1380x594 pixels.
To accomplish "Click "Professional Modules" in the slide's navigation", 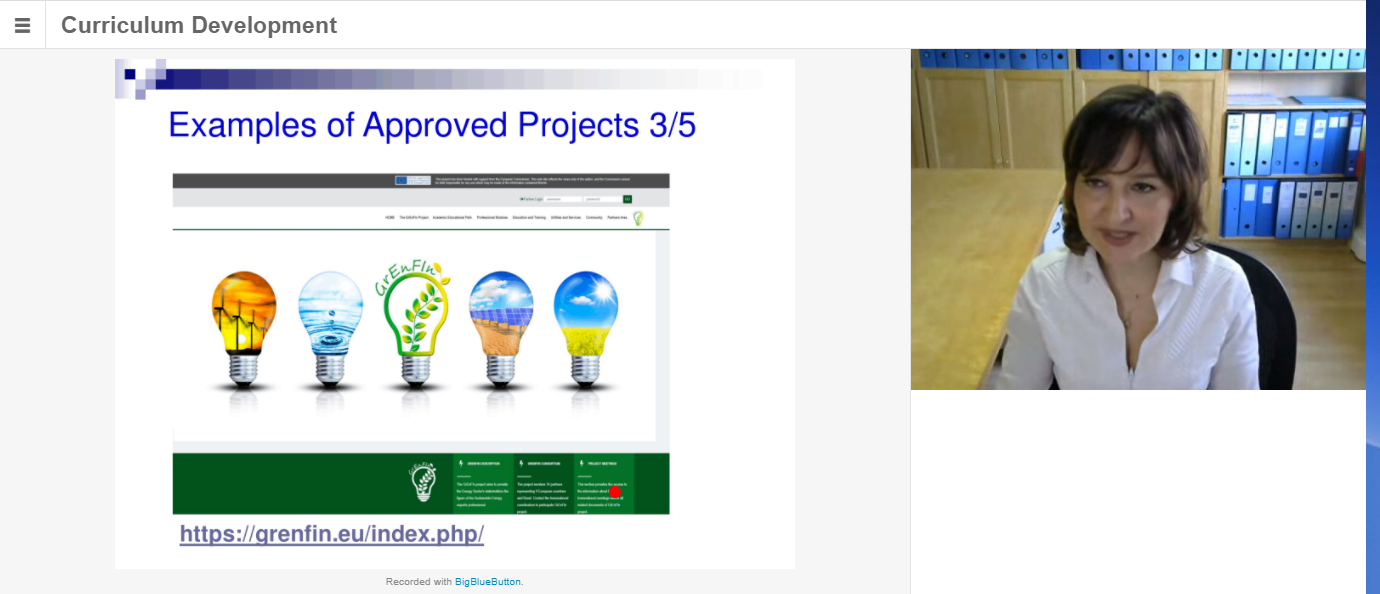I will click(x=492, y=217).
